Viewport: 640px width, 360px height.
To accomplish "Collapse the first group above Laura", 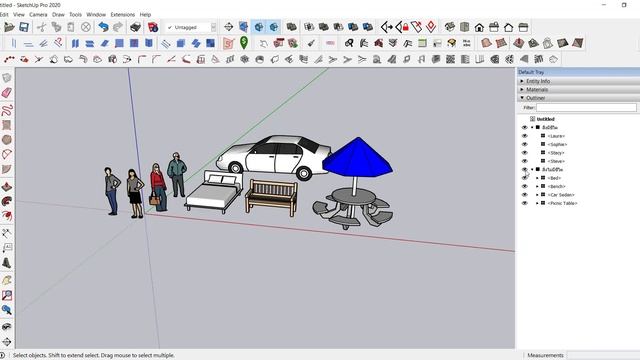I will pos(532,127).
